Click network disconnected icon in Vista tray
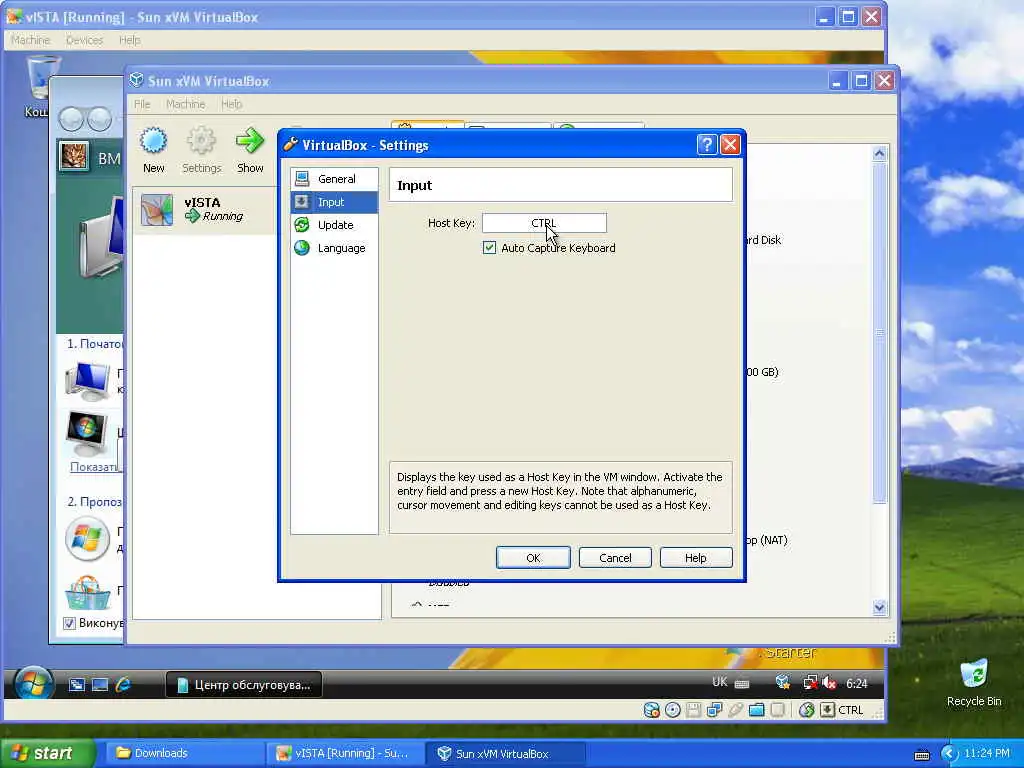The height and width of the screenshot is (768, 1024). (x=810, y=683)
